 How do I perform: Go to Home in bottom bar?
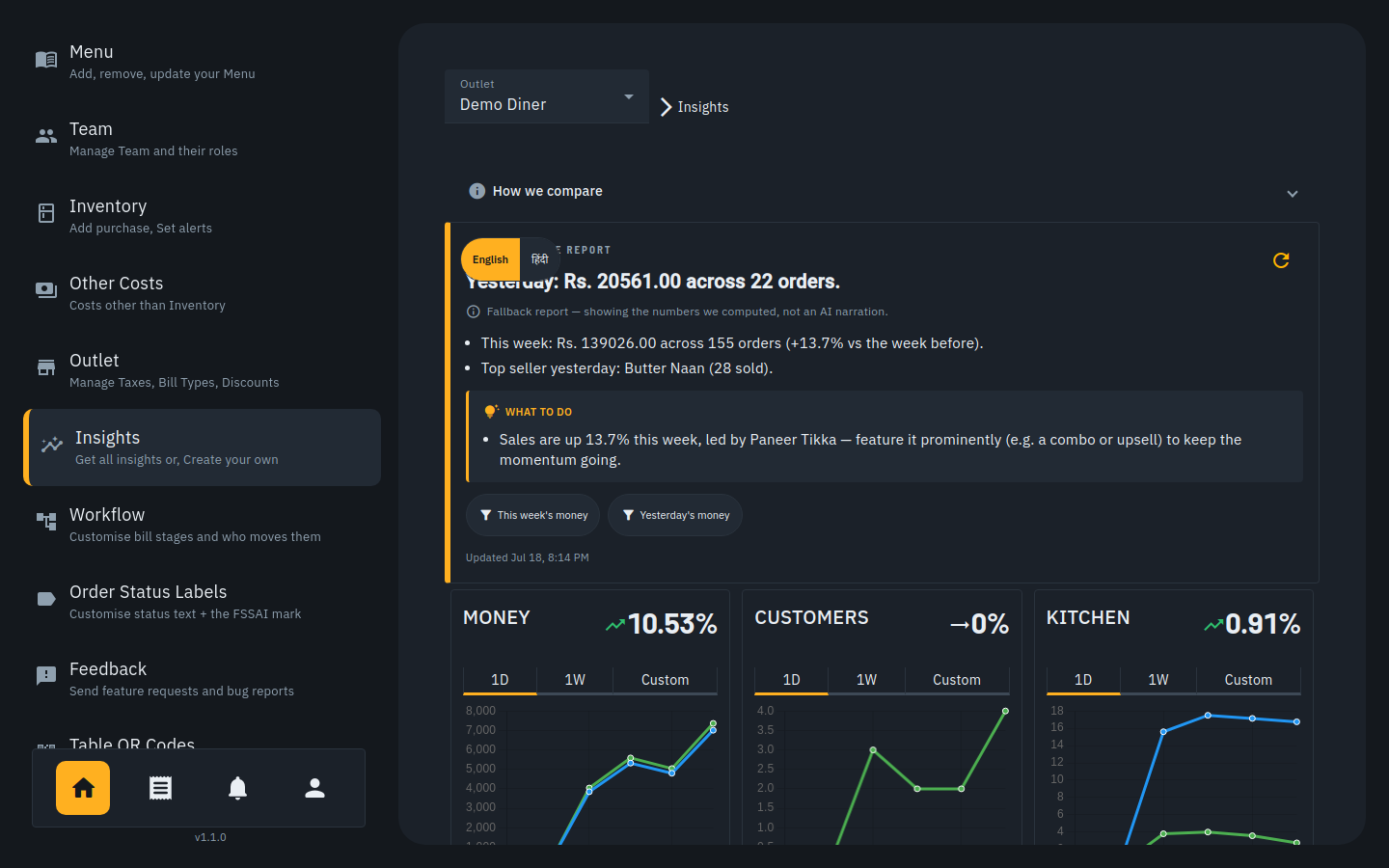[x=83, y=788]
